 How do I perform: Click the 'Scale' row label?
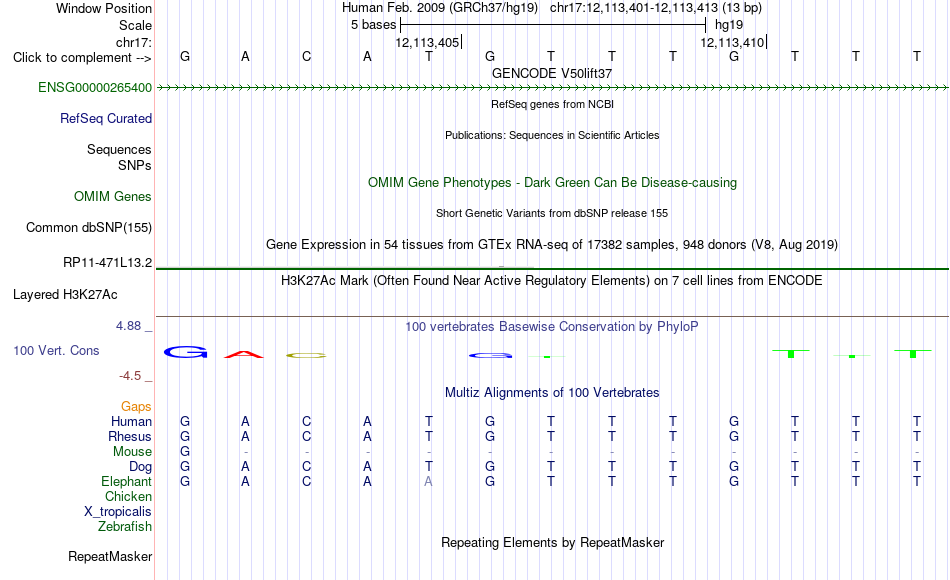click(x=135, y=25)
